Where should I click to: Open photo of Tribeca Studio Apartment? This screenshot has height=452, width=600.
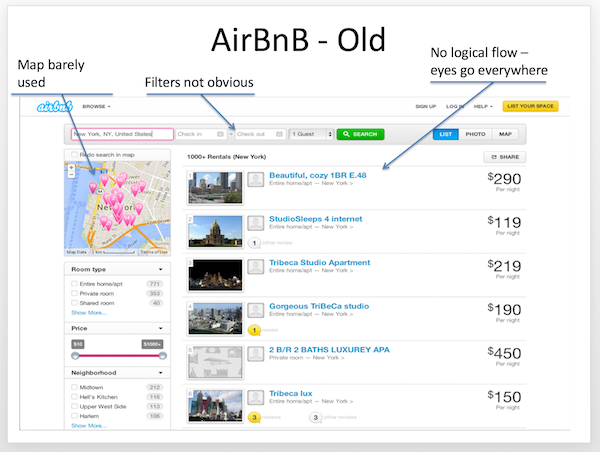pos(215,275)
